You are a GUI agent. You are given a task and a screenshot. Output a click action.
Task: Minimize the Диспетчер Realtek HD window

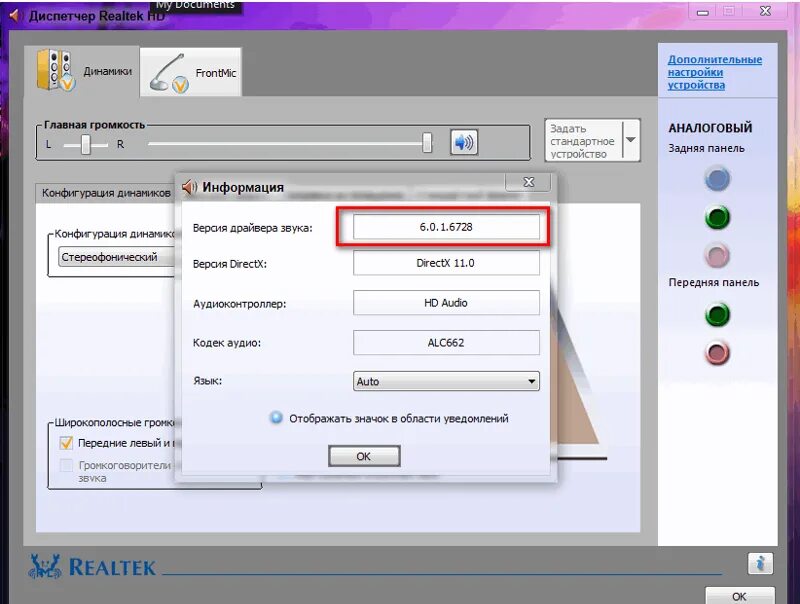(x=703, y=12)
